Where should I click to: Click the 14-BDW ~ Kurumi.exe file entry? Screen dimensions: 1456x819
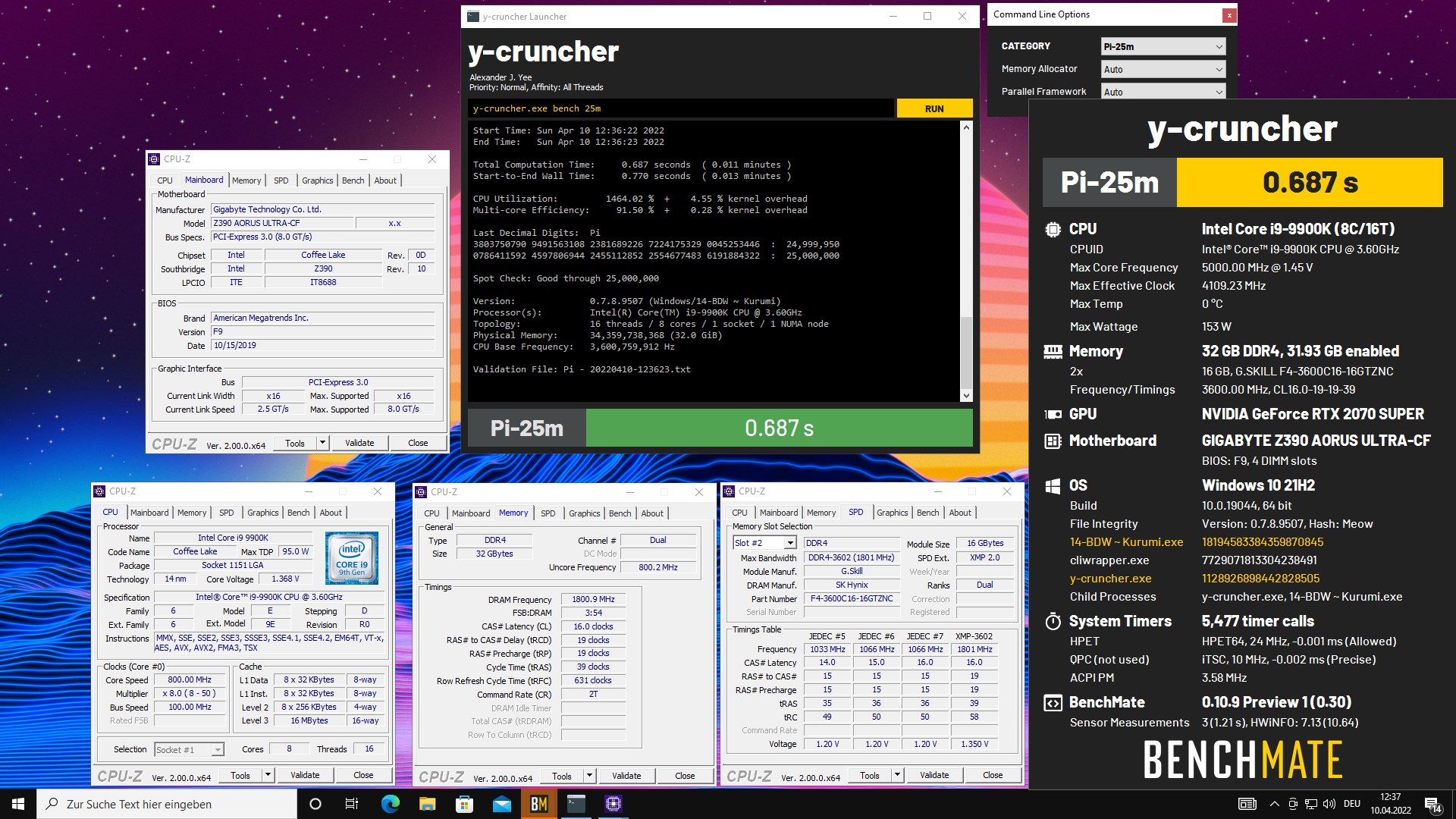click(1126, 542)
